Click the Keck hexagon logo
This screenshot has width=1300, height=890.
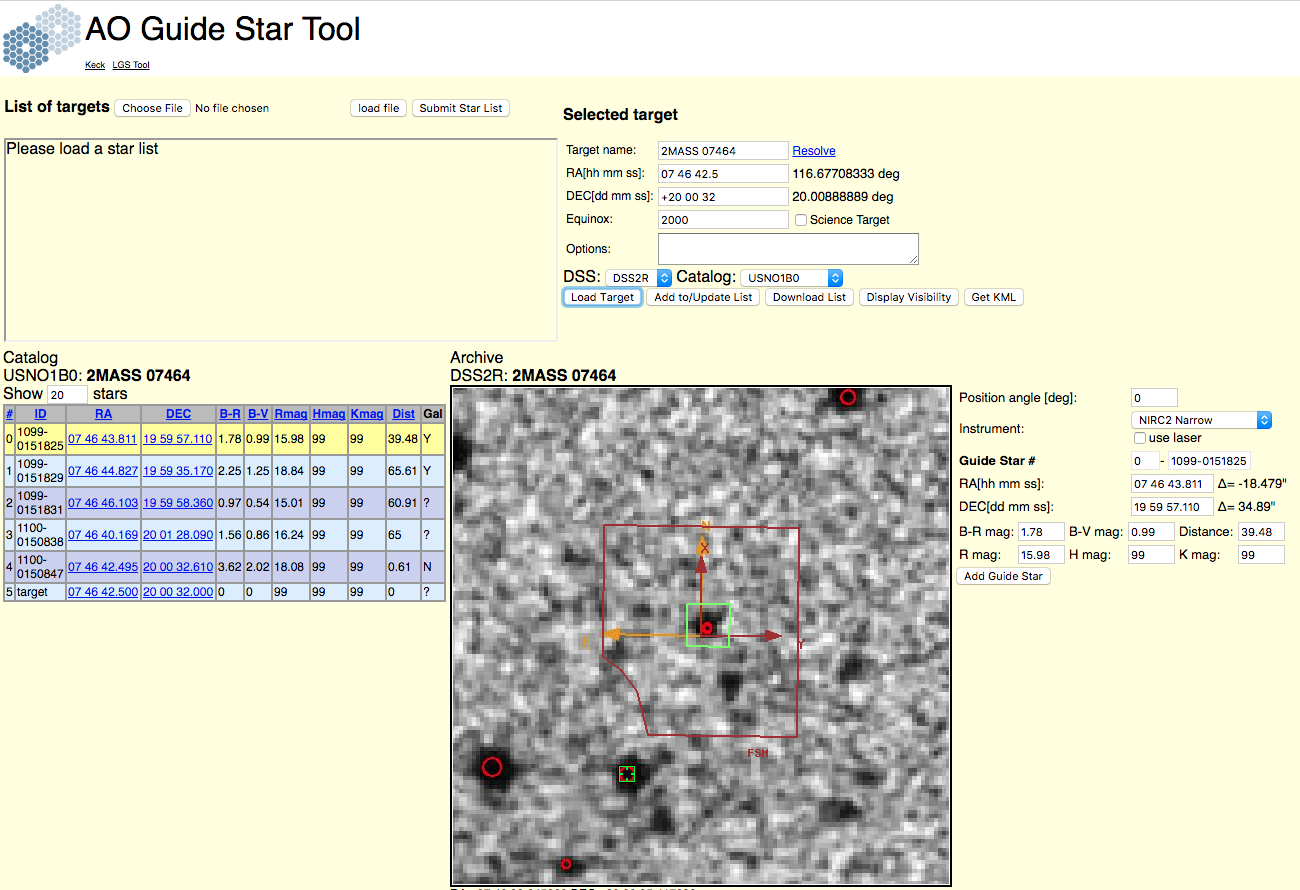[x=40, y=38]
